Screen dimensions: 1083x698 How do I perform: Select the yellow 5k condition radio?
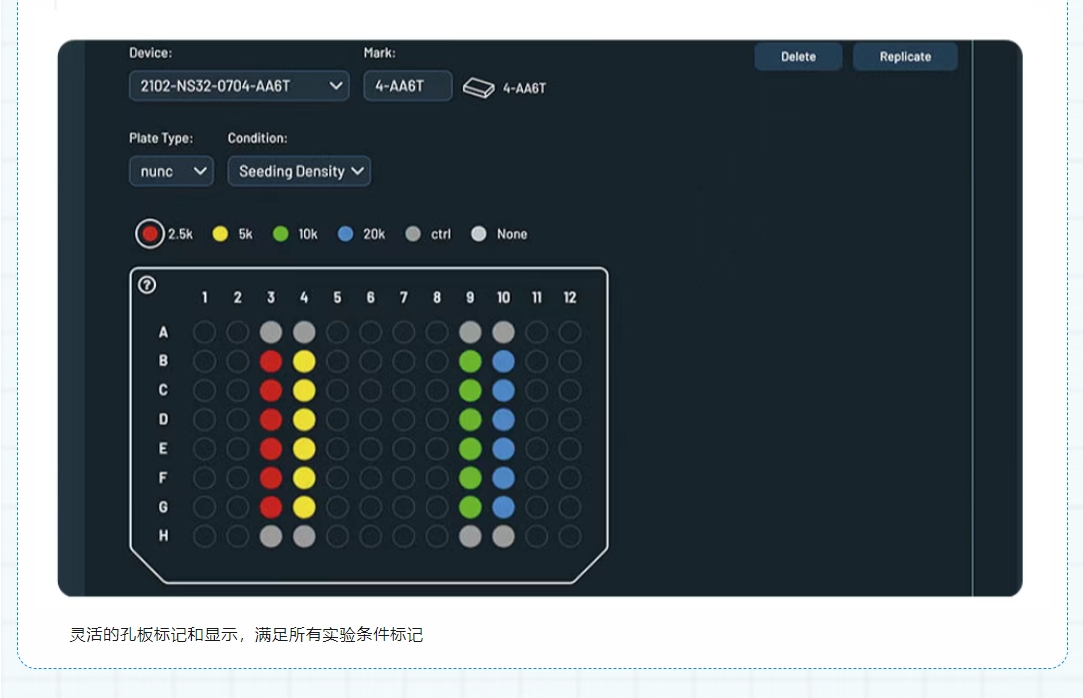pos(221,234)
